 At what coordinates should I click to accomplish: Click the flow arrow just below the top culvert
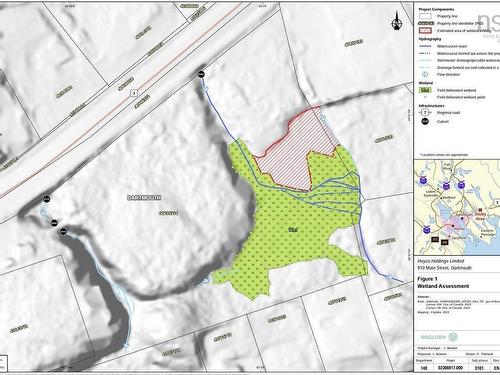pos(205,88)
